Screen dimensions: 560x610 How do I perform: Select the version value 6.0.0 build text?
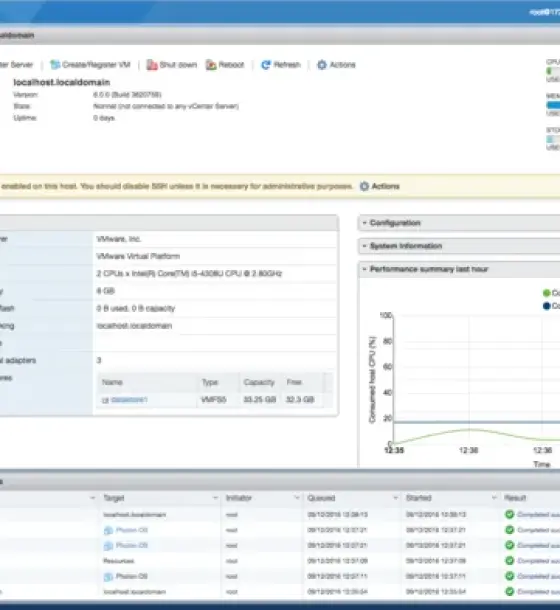(x=127, y=95)
